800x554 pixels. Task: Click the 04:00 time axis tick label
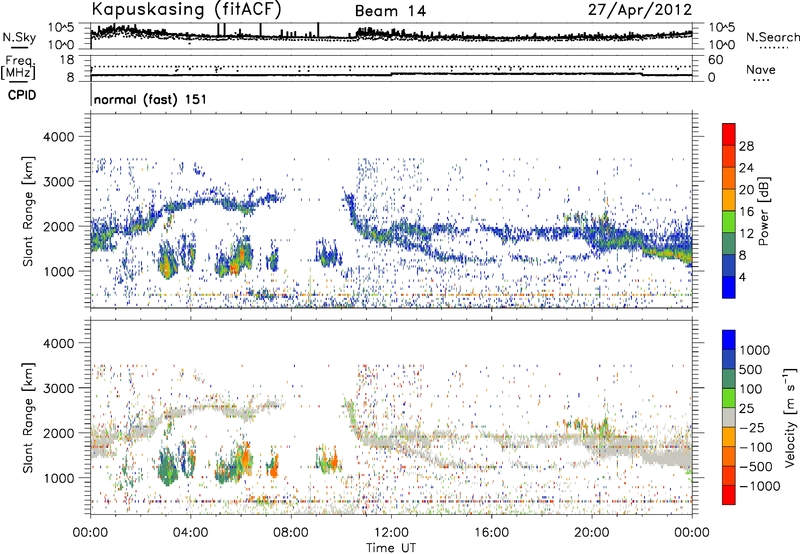tap(191, 533)
